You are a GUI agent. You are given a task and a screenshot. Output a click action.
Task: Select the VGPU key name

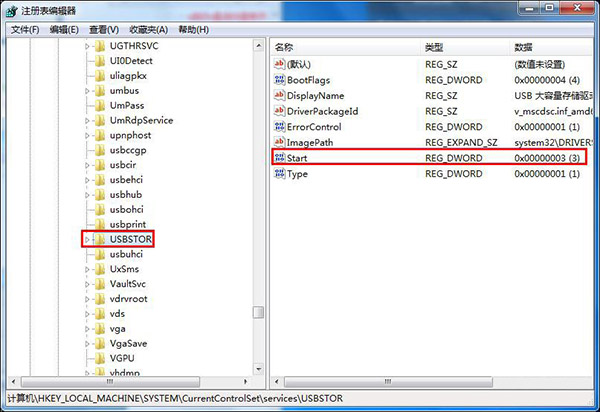(122, 358)
